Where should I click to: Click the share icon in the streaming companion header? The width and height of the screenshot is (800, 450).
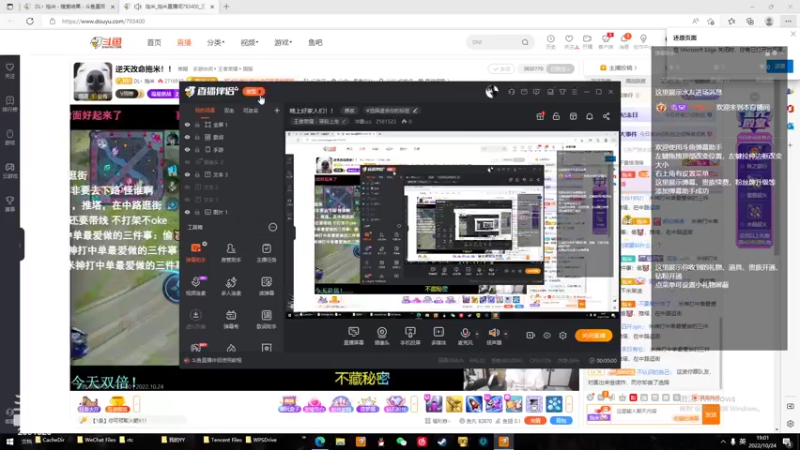coord(606,116)
